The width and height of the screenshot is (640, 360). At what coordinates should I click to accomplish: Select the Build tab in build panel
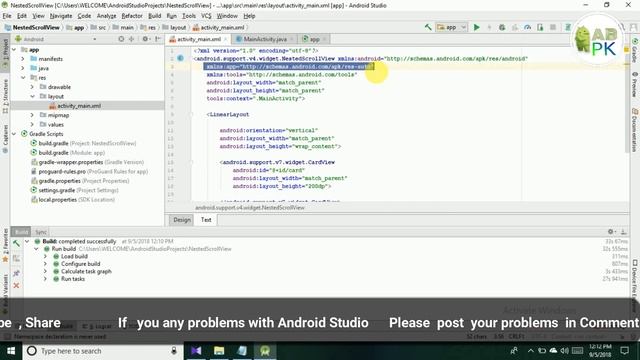tap(21, 232)
